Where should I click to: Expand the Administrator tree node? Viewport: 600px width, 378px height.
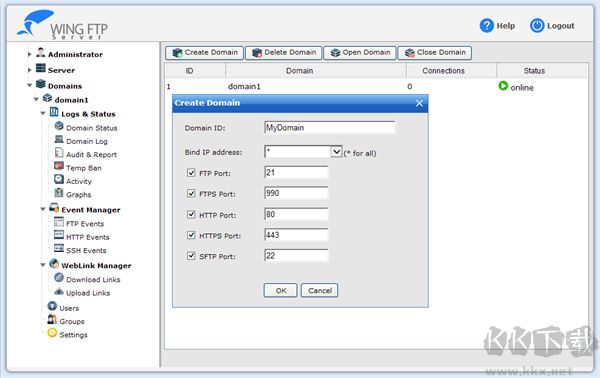coord(29,54)
